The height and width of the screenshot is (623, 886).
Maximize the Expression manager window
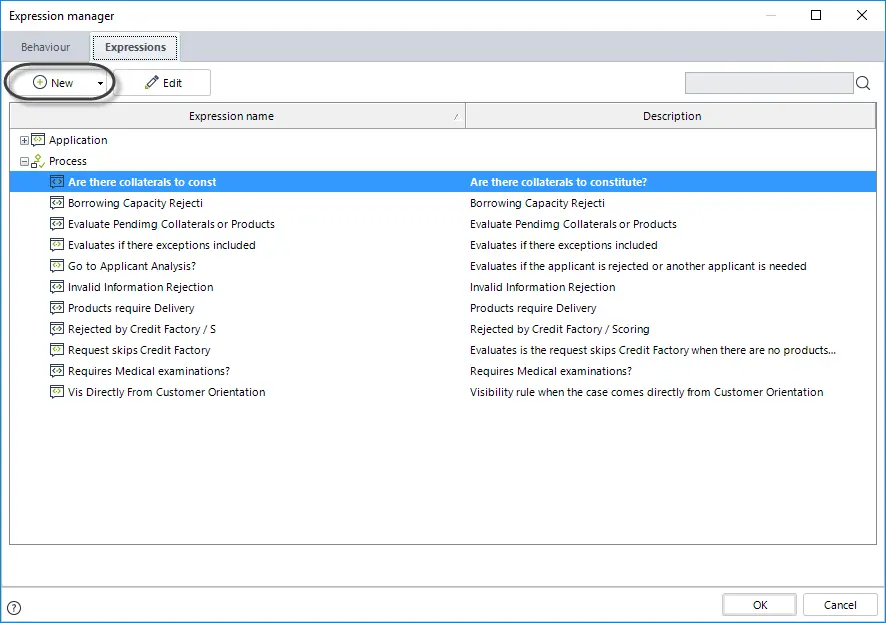[816, 15]
